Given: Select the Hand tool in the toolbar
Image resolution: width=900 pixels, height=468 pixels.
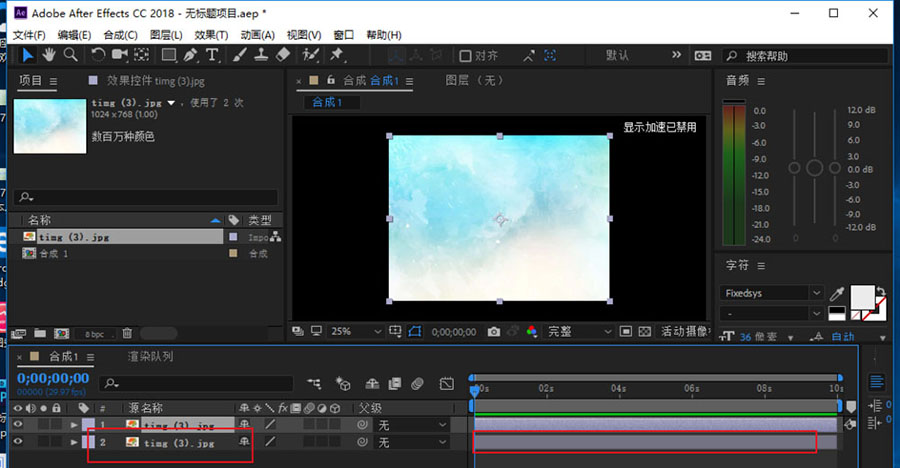Looking at the screenshot, I should 49,55.
